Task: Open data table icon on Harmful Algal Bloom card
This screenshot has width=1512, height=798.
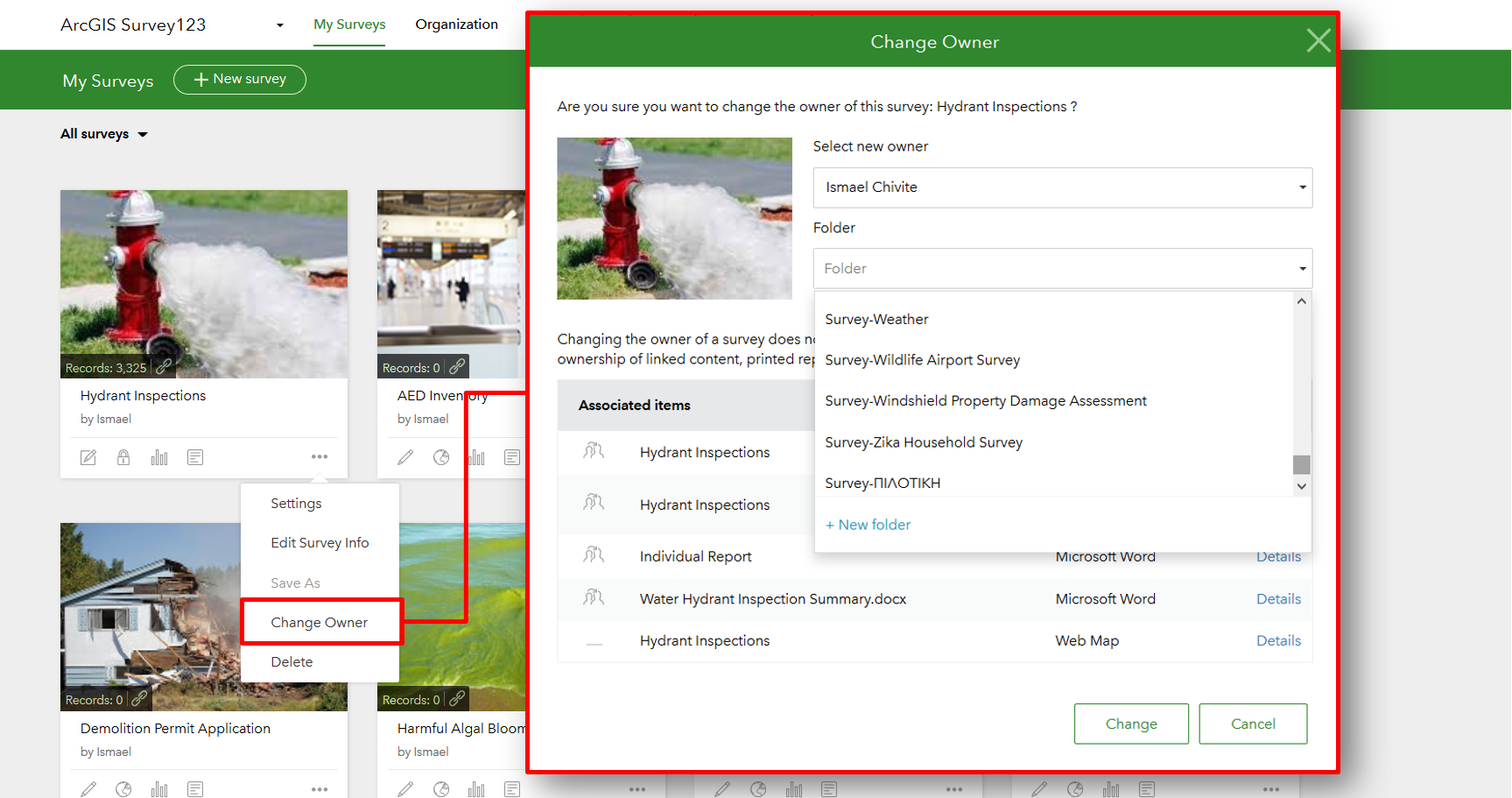Action: (512, 789)
